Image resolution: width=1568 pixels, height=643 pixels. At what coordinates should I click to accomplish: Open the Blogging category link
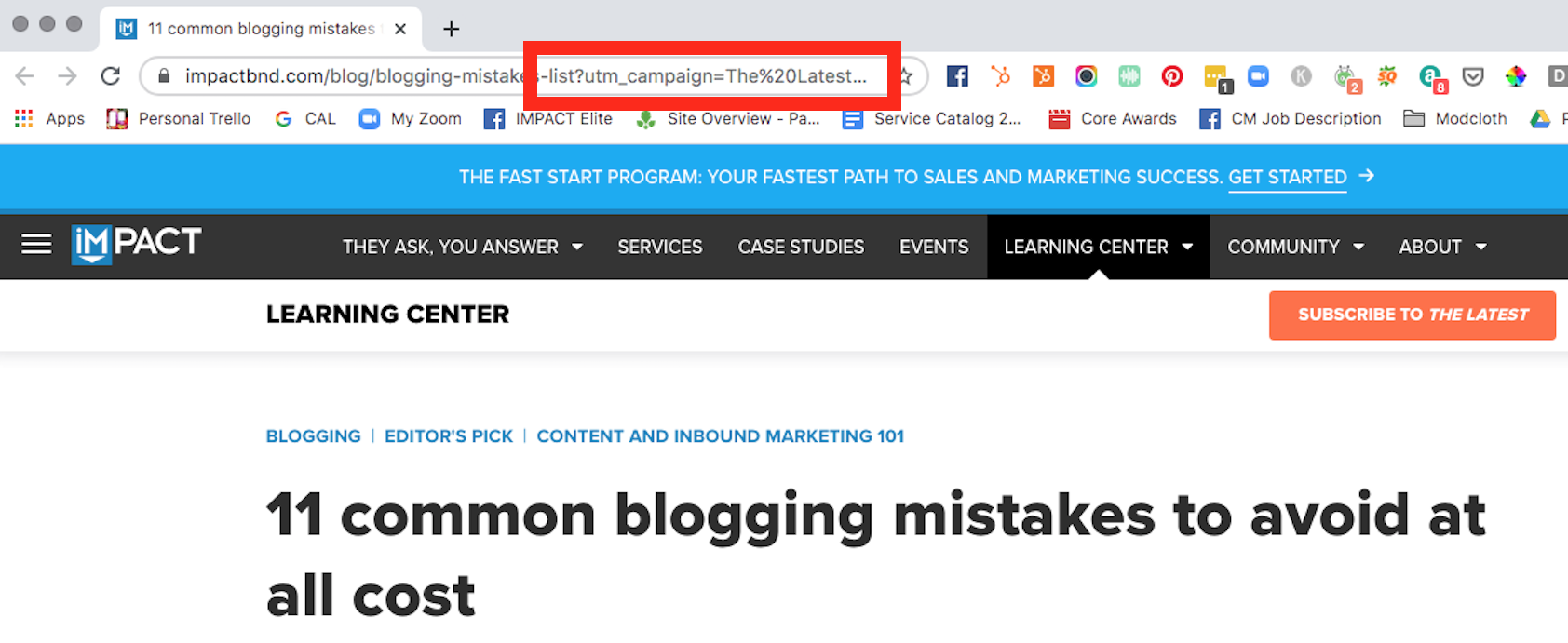[x=313, y=436]
